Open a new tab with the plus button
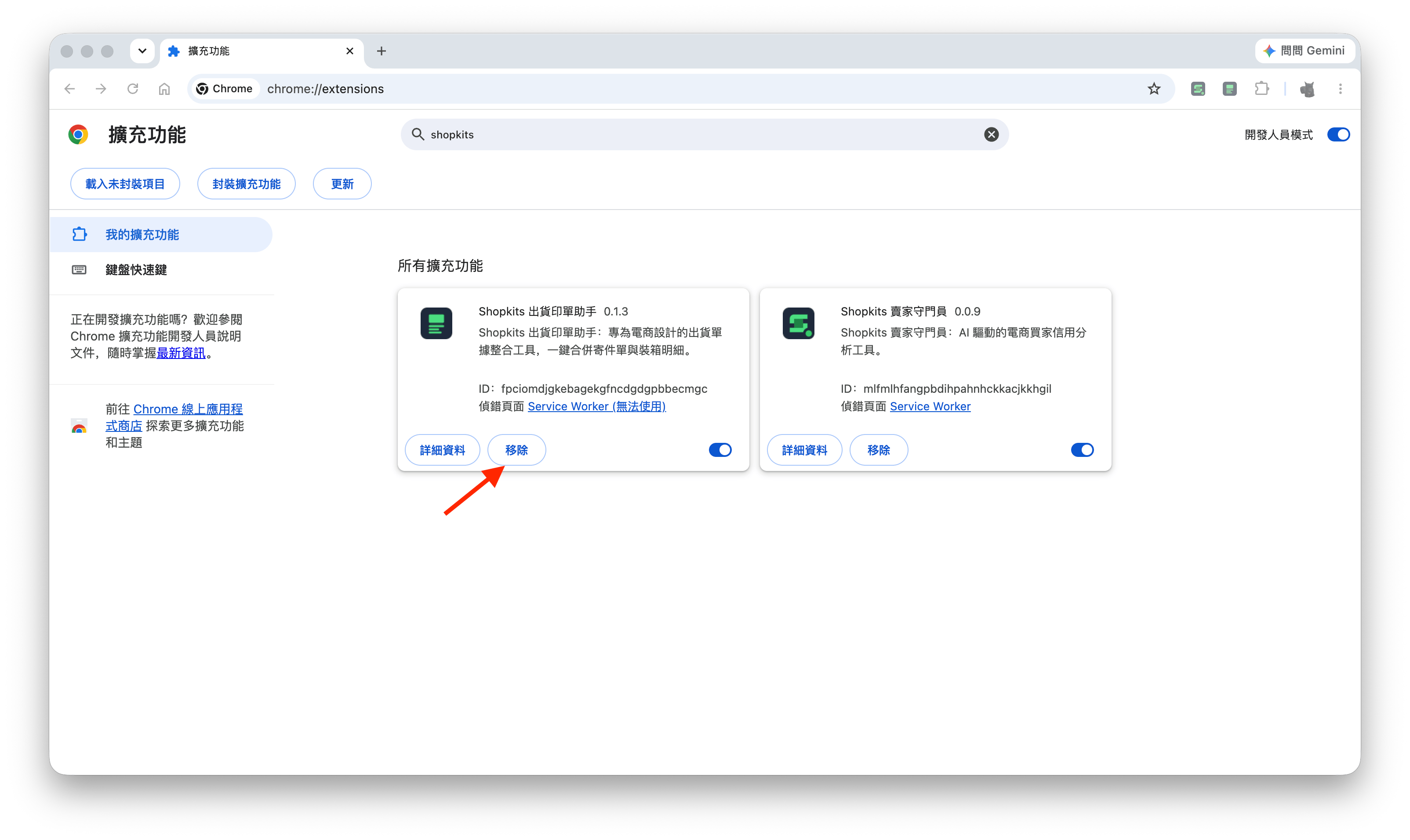This screenshot has width=1410, height=840. (382, 51)
